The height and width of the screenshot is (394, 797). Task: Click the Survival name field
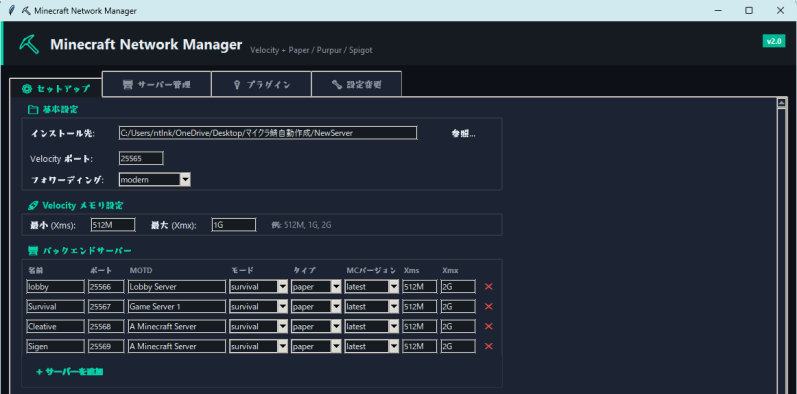coord(55,307)
